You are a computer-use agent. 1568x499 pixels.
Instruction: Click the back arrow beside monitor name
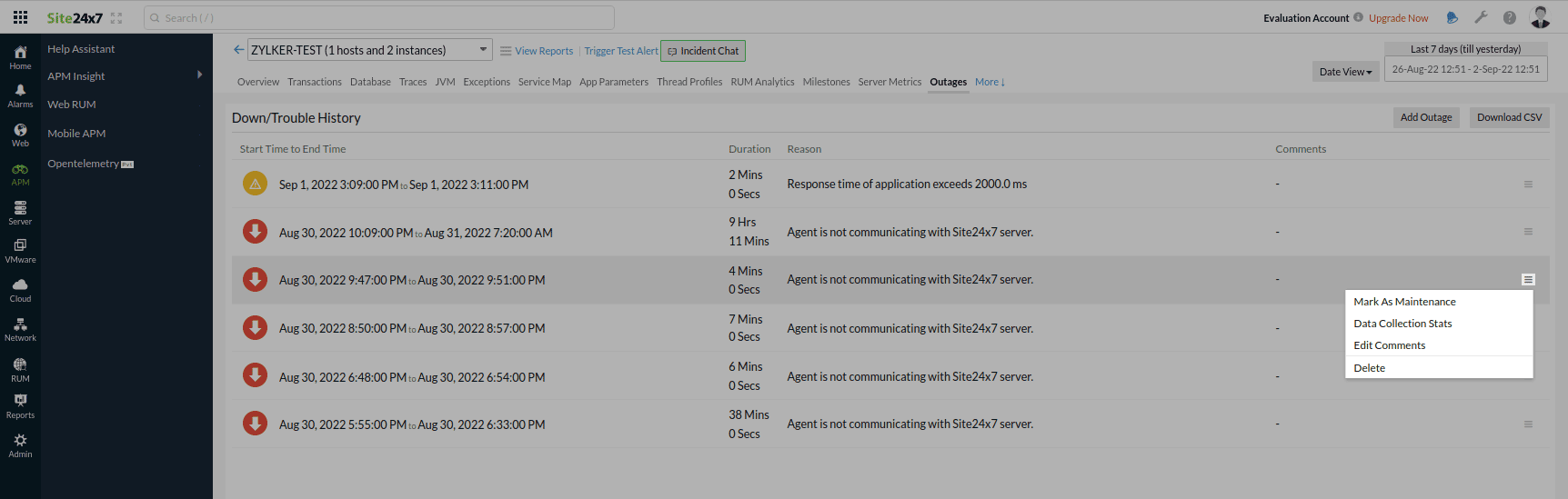tap(238, 50)
